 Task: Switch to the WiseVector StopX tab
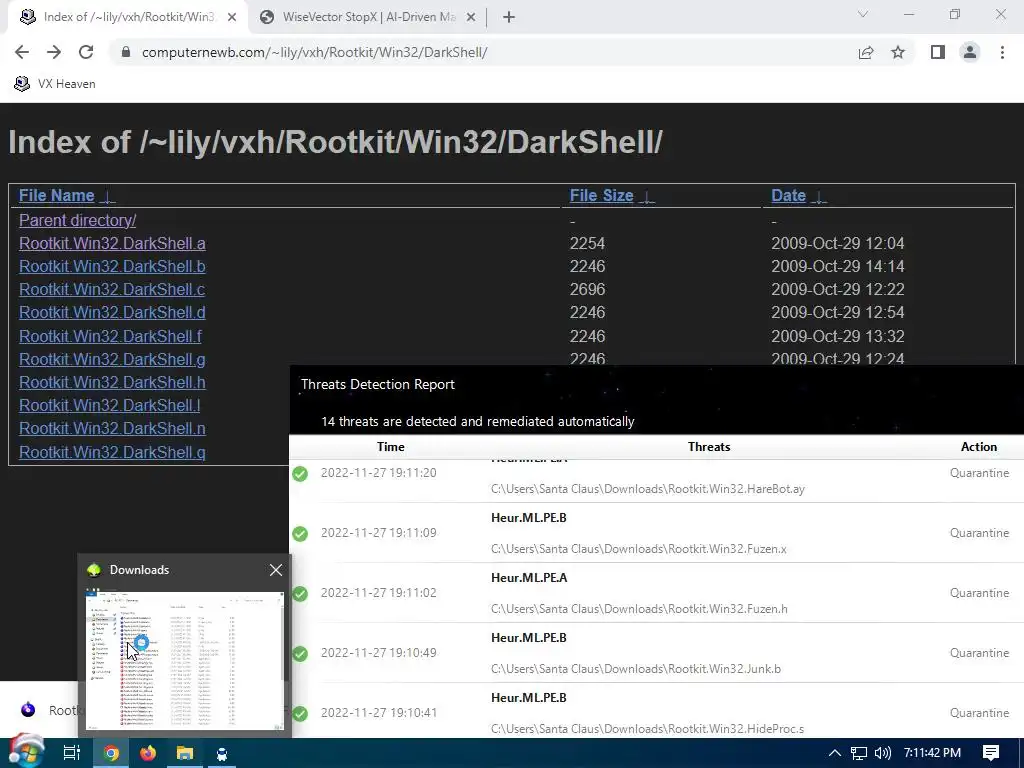tap(367, 17)
